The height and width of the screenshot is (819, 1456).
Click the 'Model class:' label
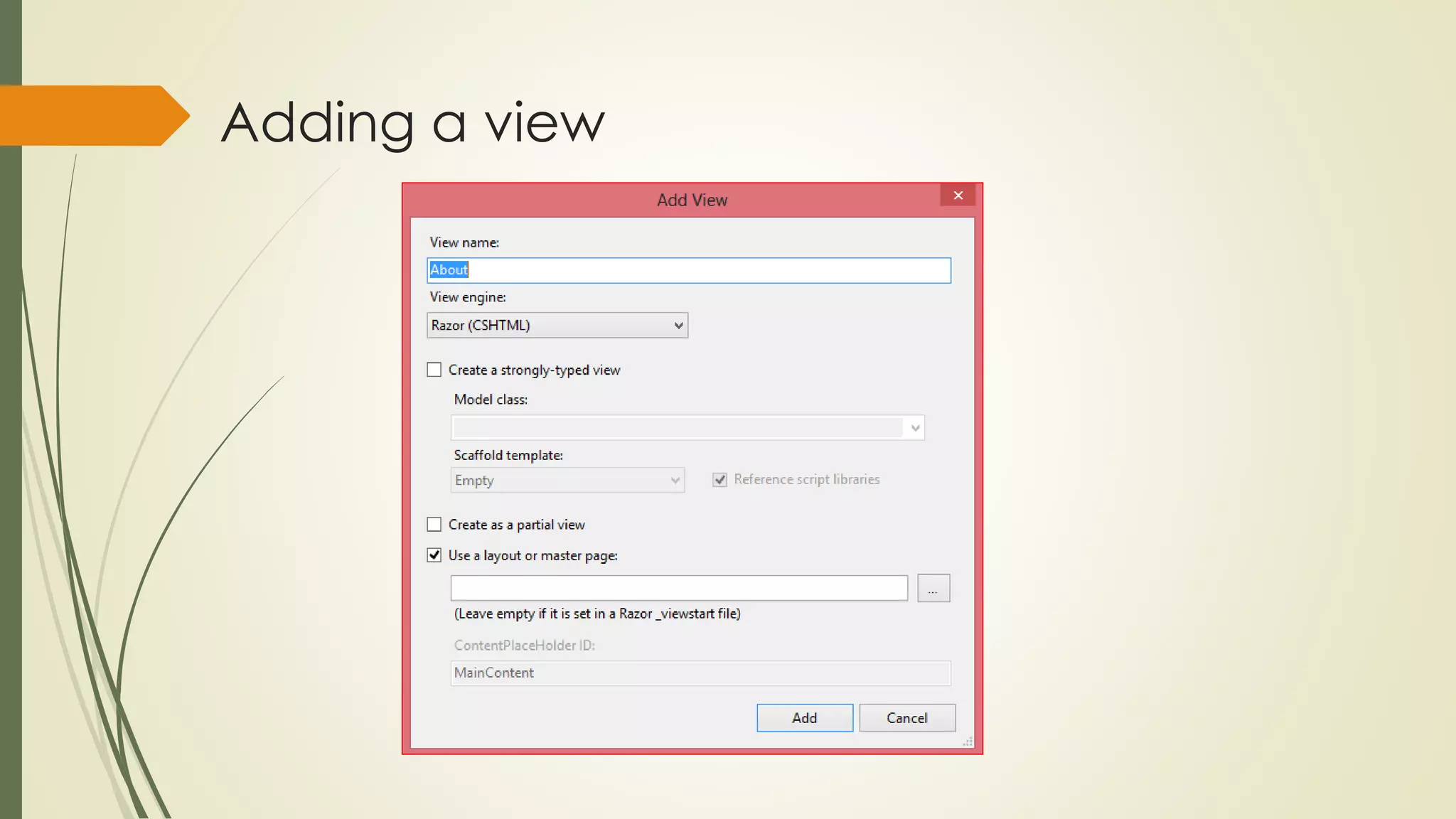click(x=491, y=400)
